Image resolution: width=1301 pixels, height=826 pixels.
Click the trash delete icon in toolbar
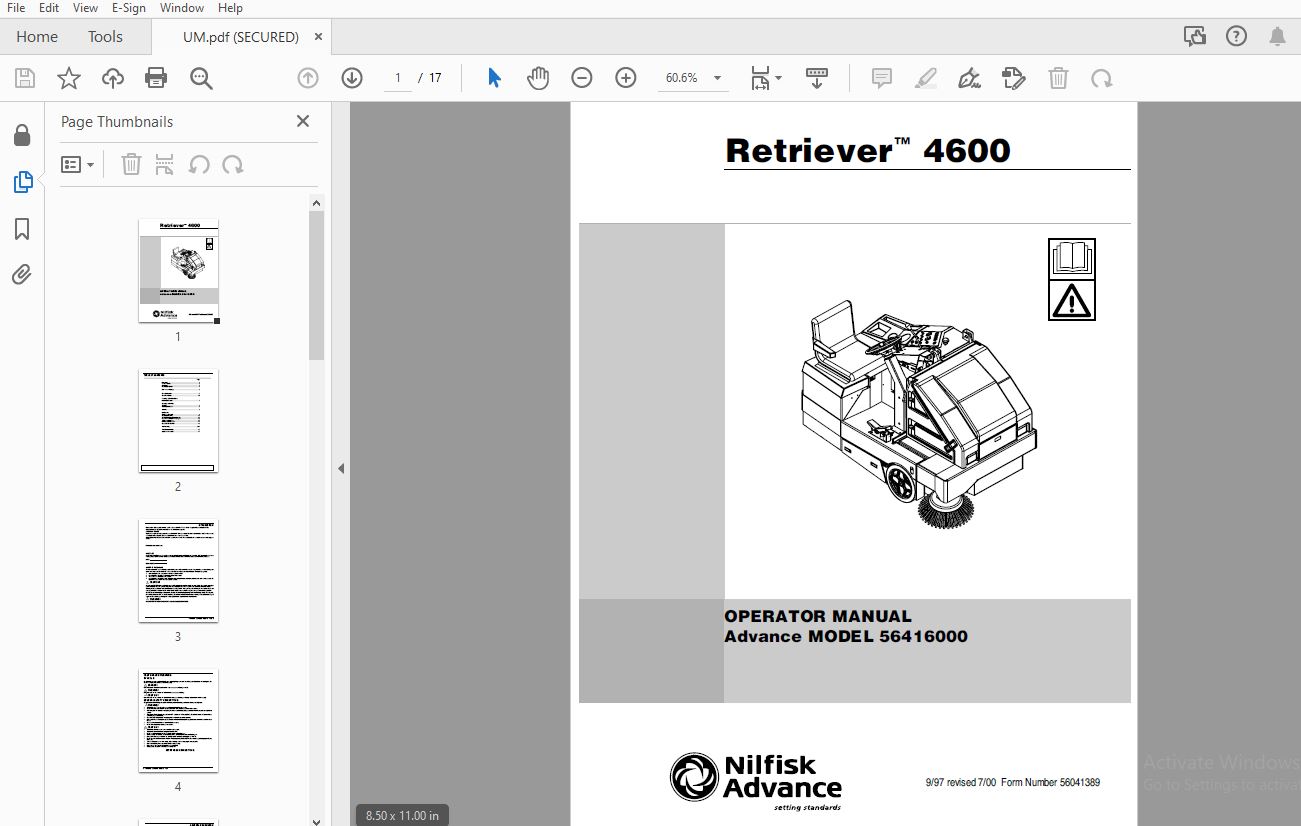coord(1058,78)
